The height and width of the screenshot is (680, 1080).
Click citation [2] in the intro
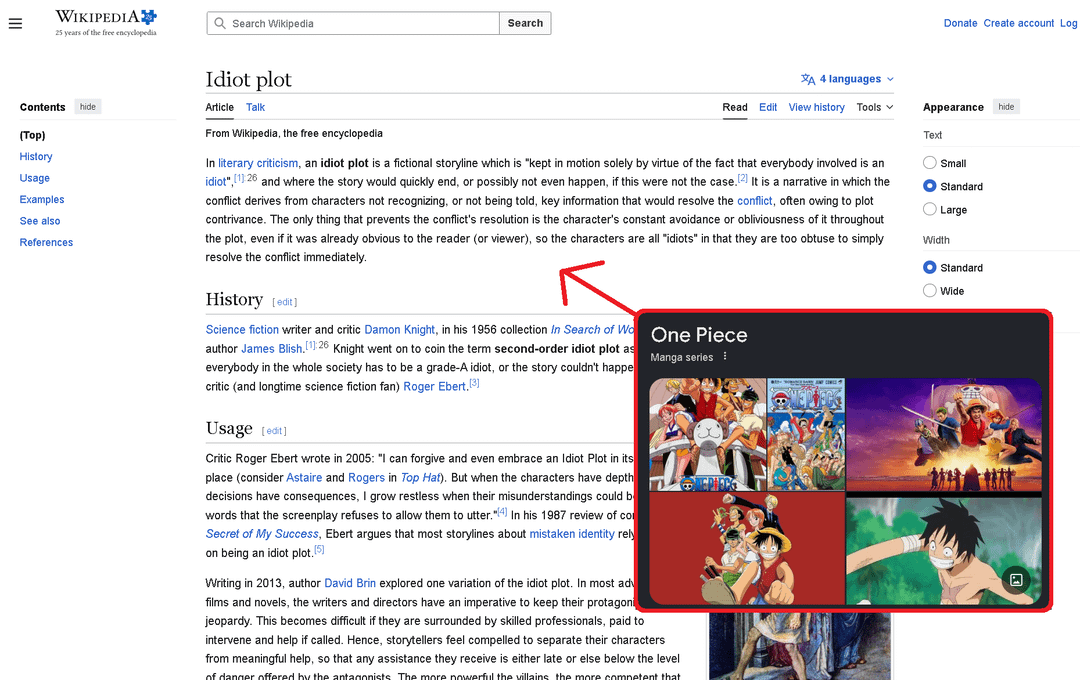742,178
